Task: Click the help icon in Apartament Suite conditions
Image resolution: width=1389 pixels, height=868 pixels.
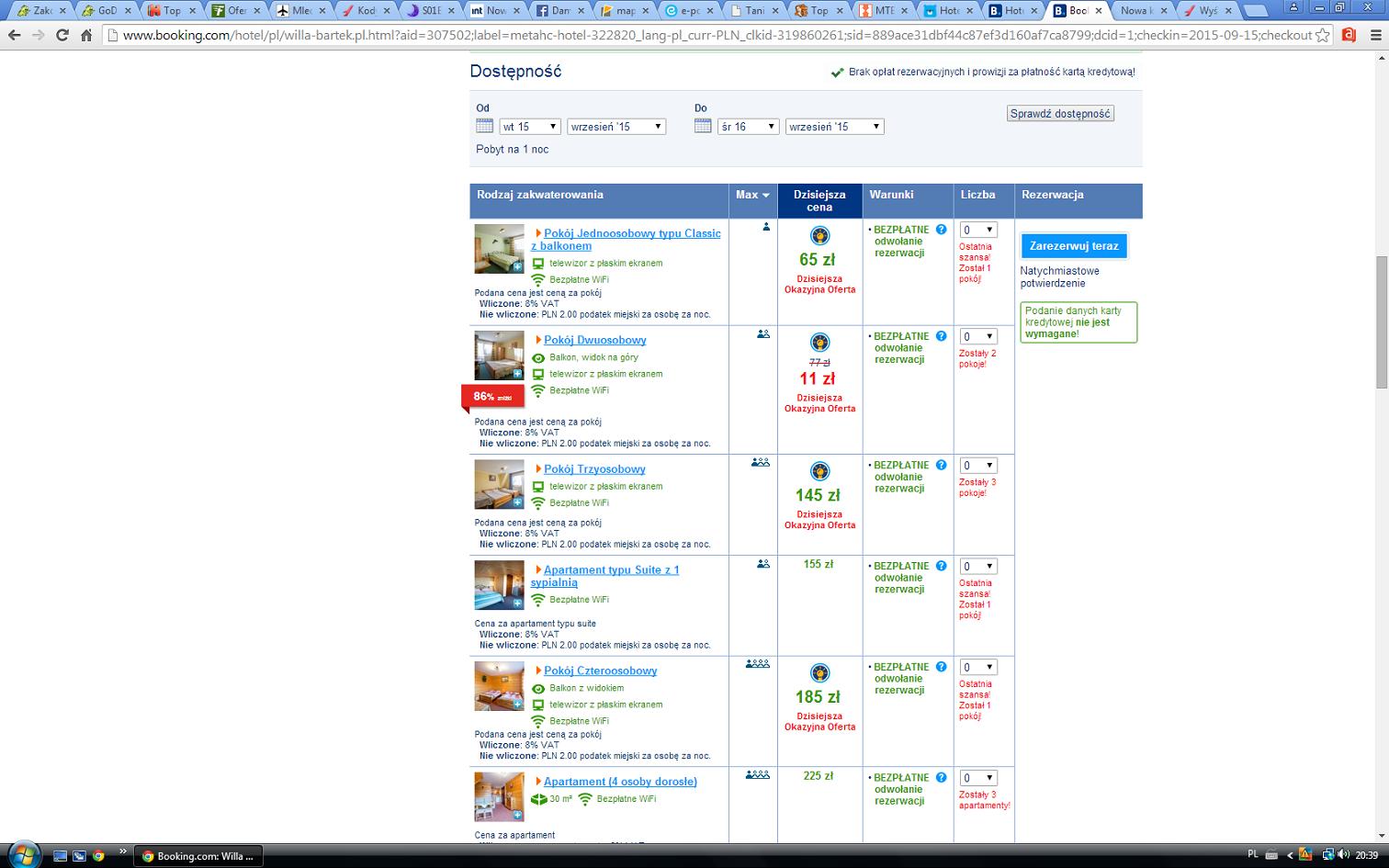Action: (x=941, y=566)
